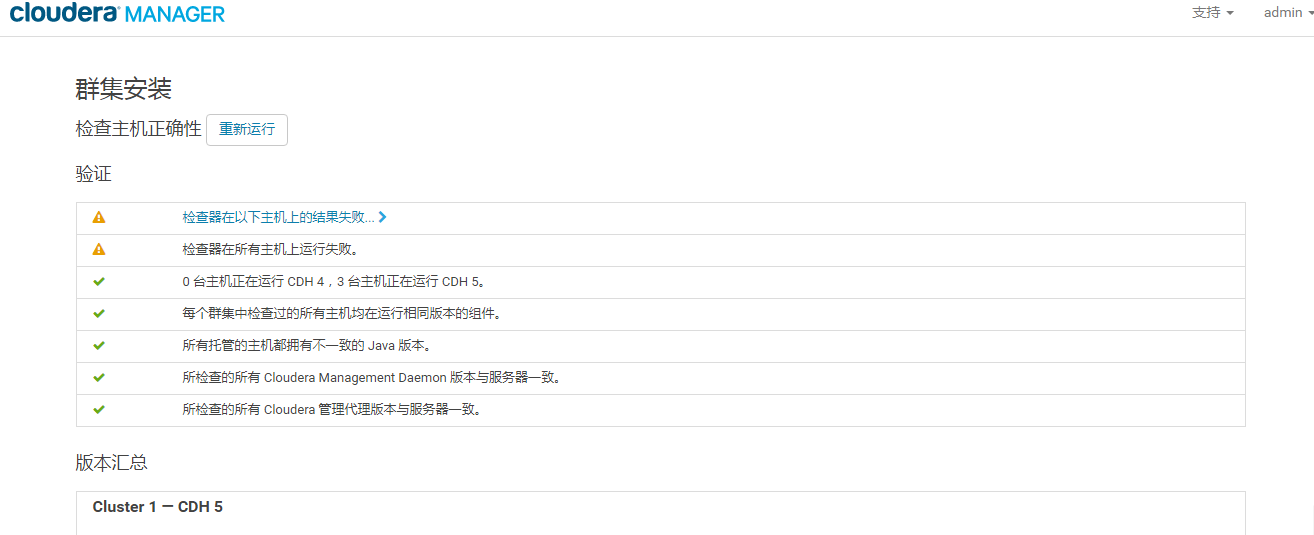Expand chevron next to 检查器在以下主机上的结果失败

pyautogui.click(x=383, y=217)
